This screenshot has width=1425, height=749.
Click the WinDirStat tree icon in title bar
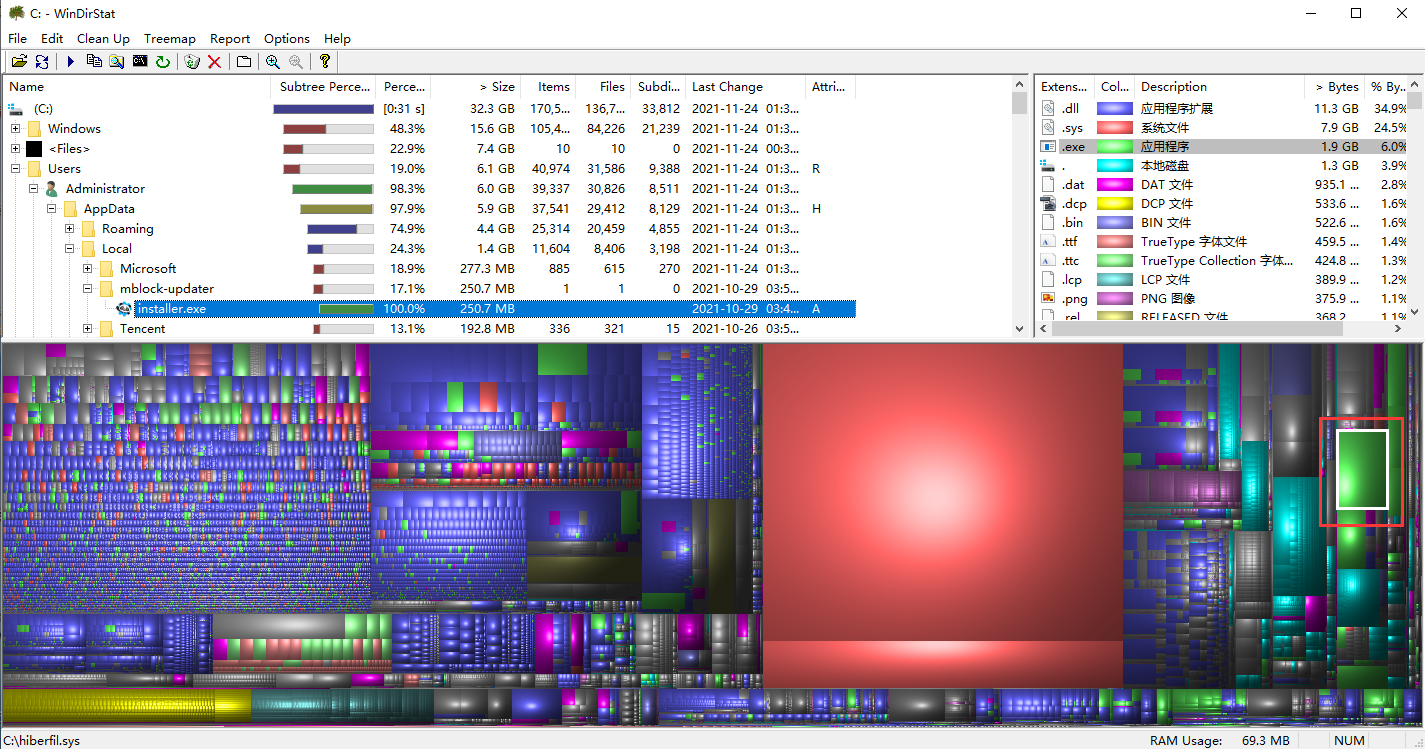tap(16, 13)
